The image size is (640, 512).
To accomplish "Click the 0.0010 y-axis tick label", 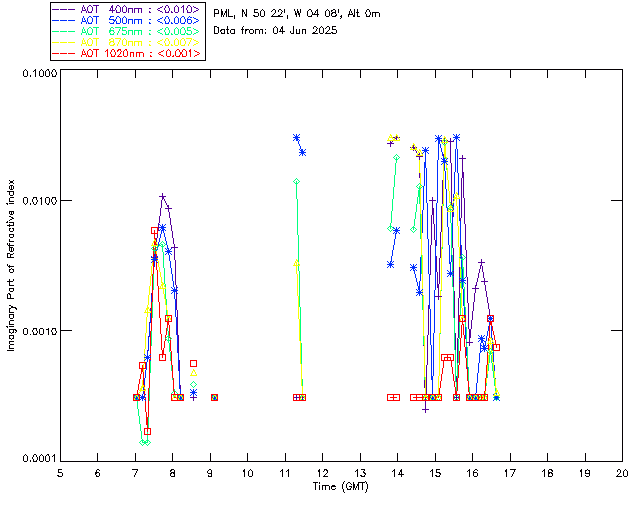I will tap(37, 331).
